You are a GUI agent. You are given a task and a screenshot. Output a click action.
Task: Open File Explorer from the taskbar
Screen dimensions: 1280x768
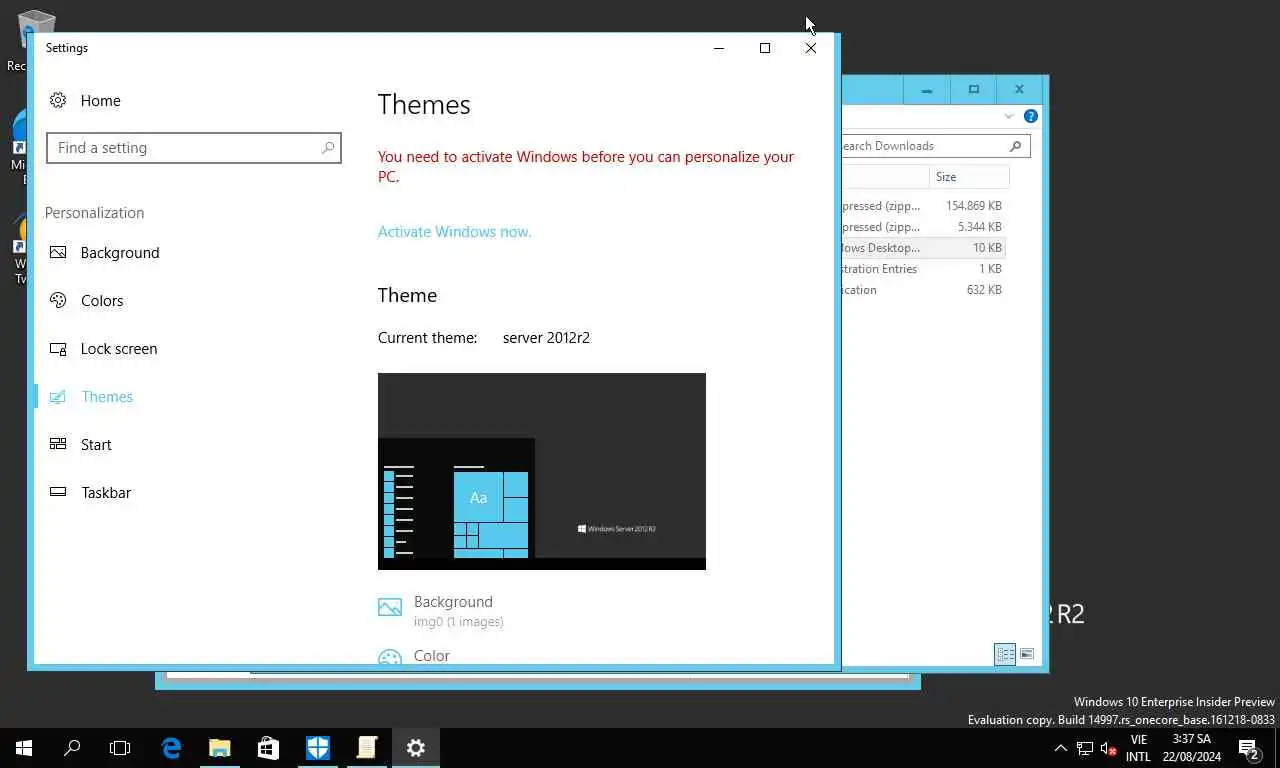tap(220, 748)
